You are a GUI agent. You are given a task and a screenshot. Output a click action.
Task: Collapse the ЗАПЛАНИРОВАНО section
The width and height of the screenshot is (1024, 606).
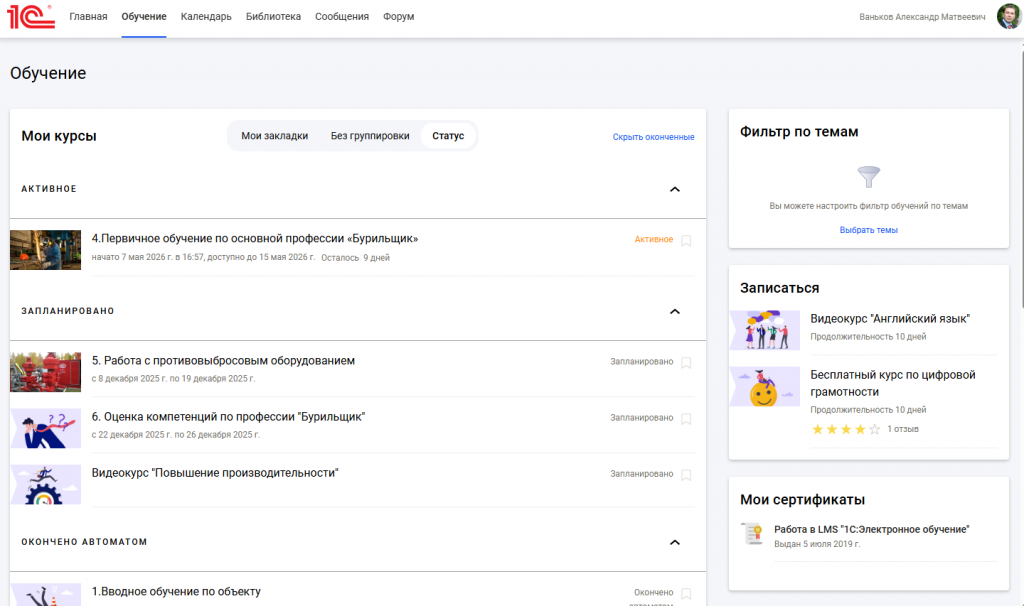pos(675,311)
